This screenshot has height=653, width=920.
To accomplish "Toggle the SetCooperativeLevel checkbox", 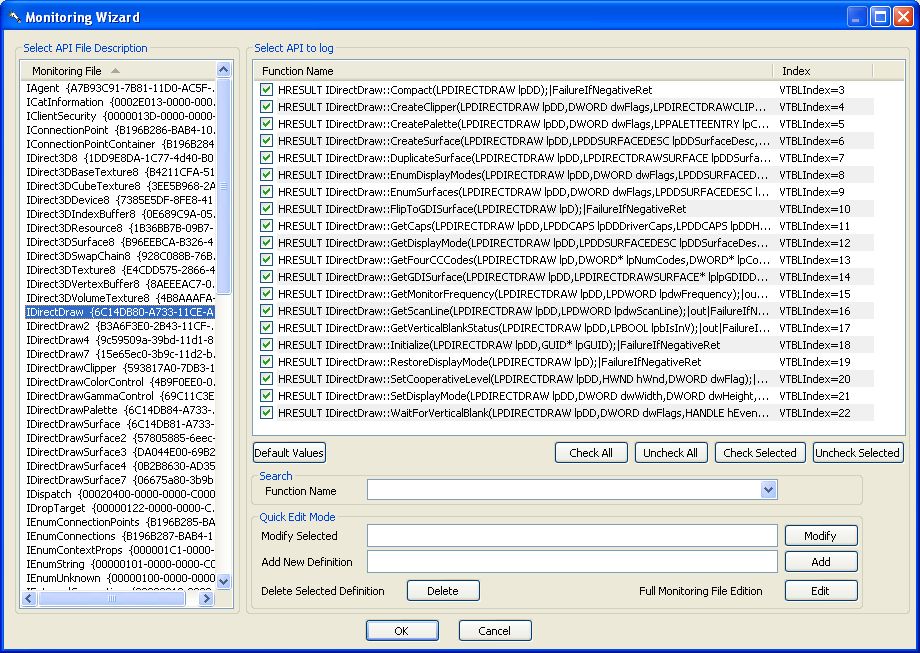I will (266, 379).
